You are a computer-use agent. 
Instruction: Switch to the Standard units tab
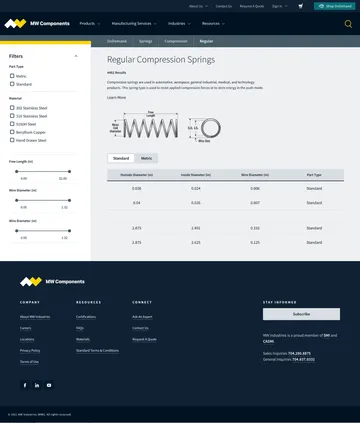[121, 158]
